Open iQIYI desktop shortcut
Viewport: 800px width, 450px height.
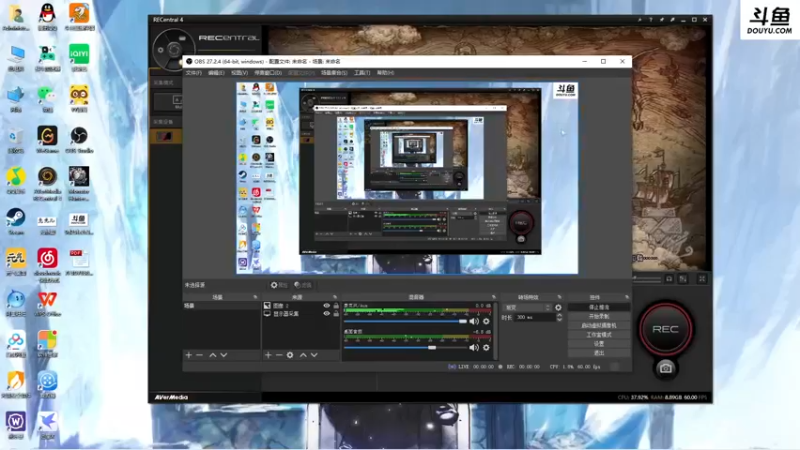point(79,57)
